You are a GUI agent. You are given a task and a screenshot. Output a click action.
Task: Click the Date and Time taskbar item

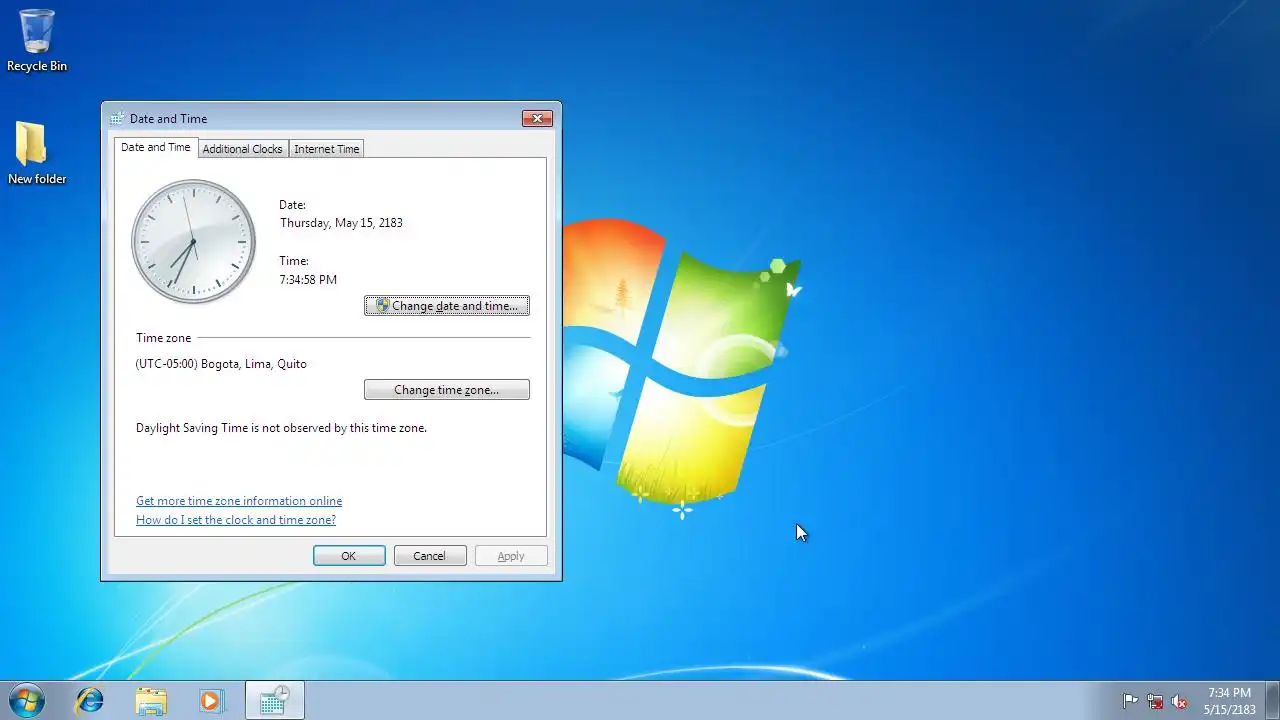(275, 700)
